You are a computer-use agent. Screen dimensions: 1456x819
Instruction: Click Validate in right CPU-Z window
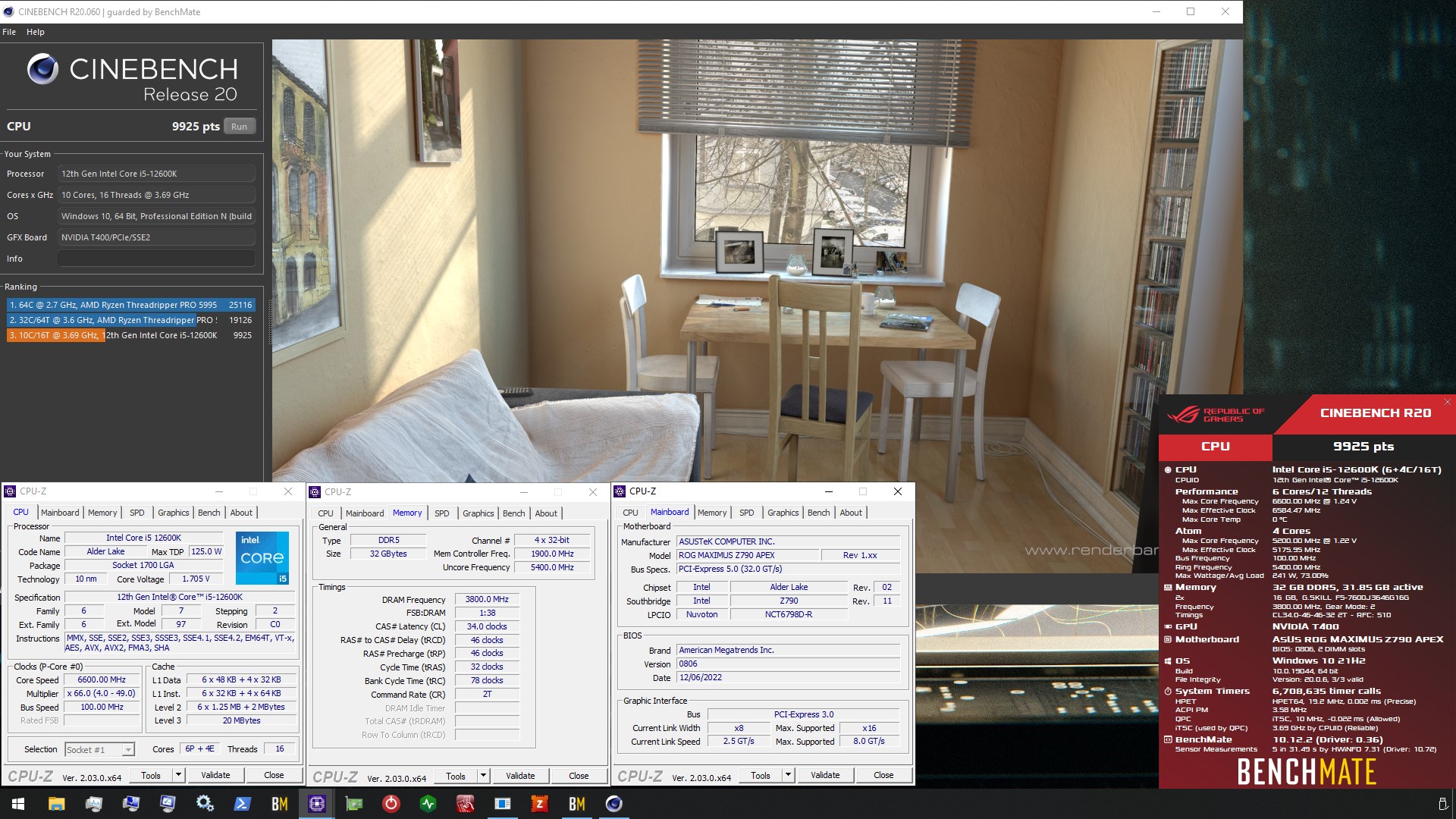(x=825, y=775)
